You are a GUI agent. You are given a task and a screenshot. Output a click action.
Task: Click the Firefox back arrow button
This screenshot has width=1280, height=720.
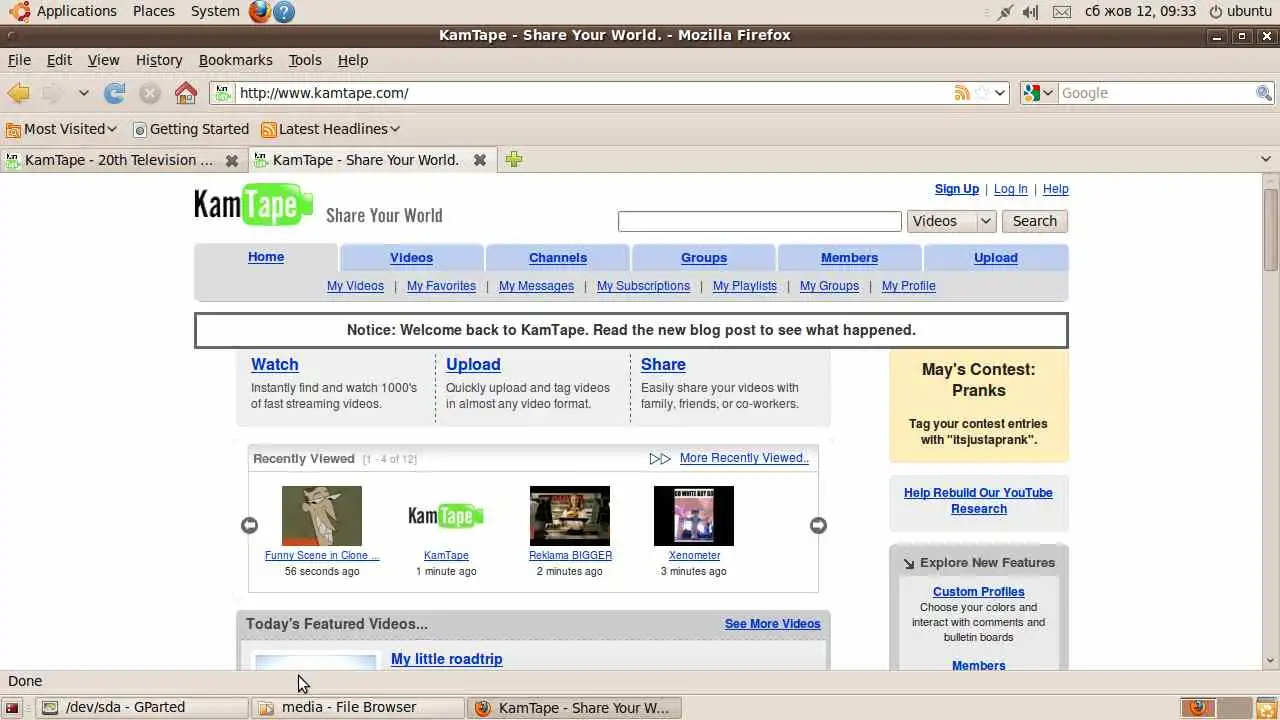(18, 93)
